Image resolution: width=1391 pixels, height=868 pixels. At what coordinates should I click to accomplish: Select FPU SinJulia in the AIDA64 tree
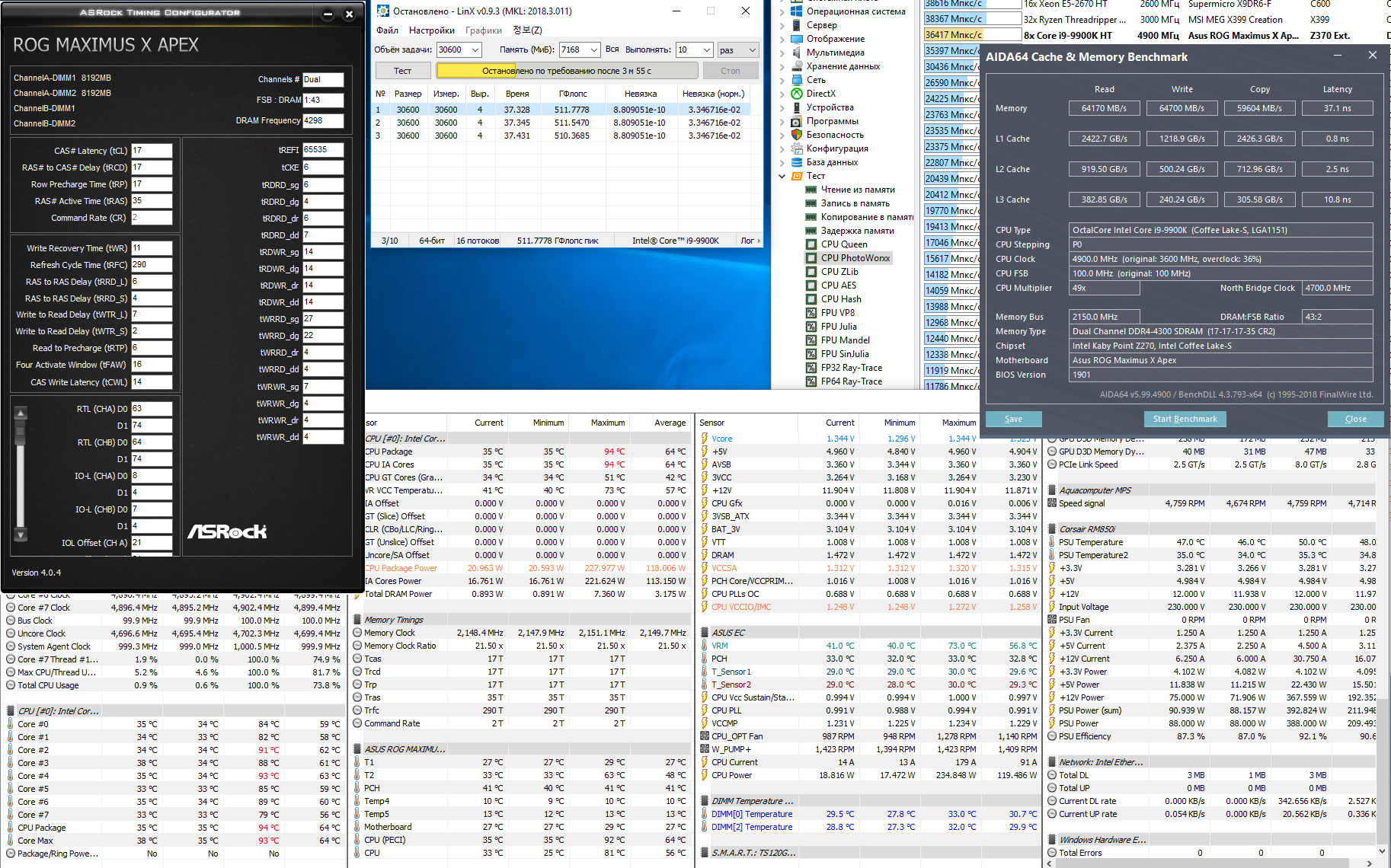point(845,354)
